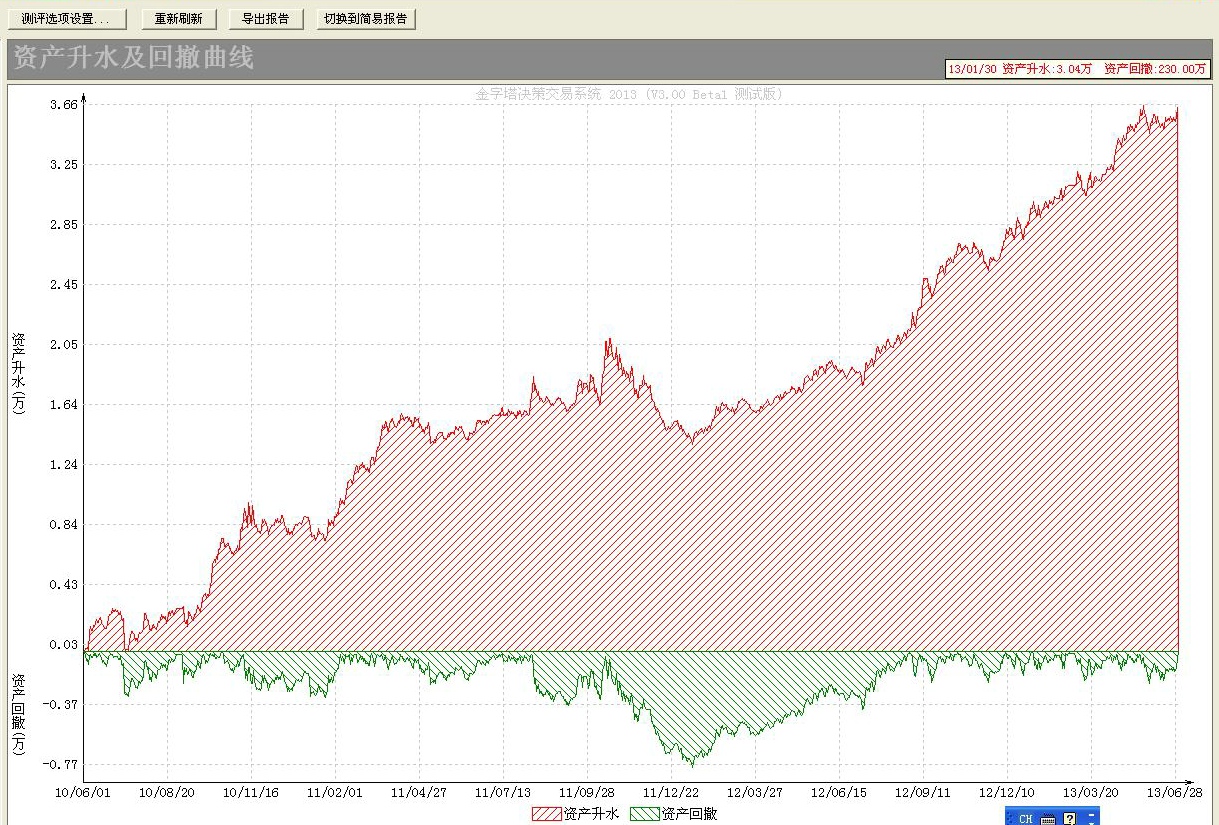Minimize the language bar with dash icon

[x=1091, y=814]
